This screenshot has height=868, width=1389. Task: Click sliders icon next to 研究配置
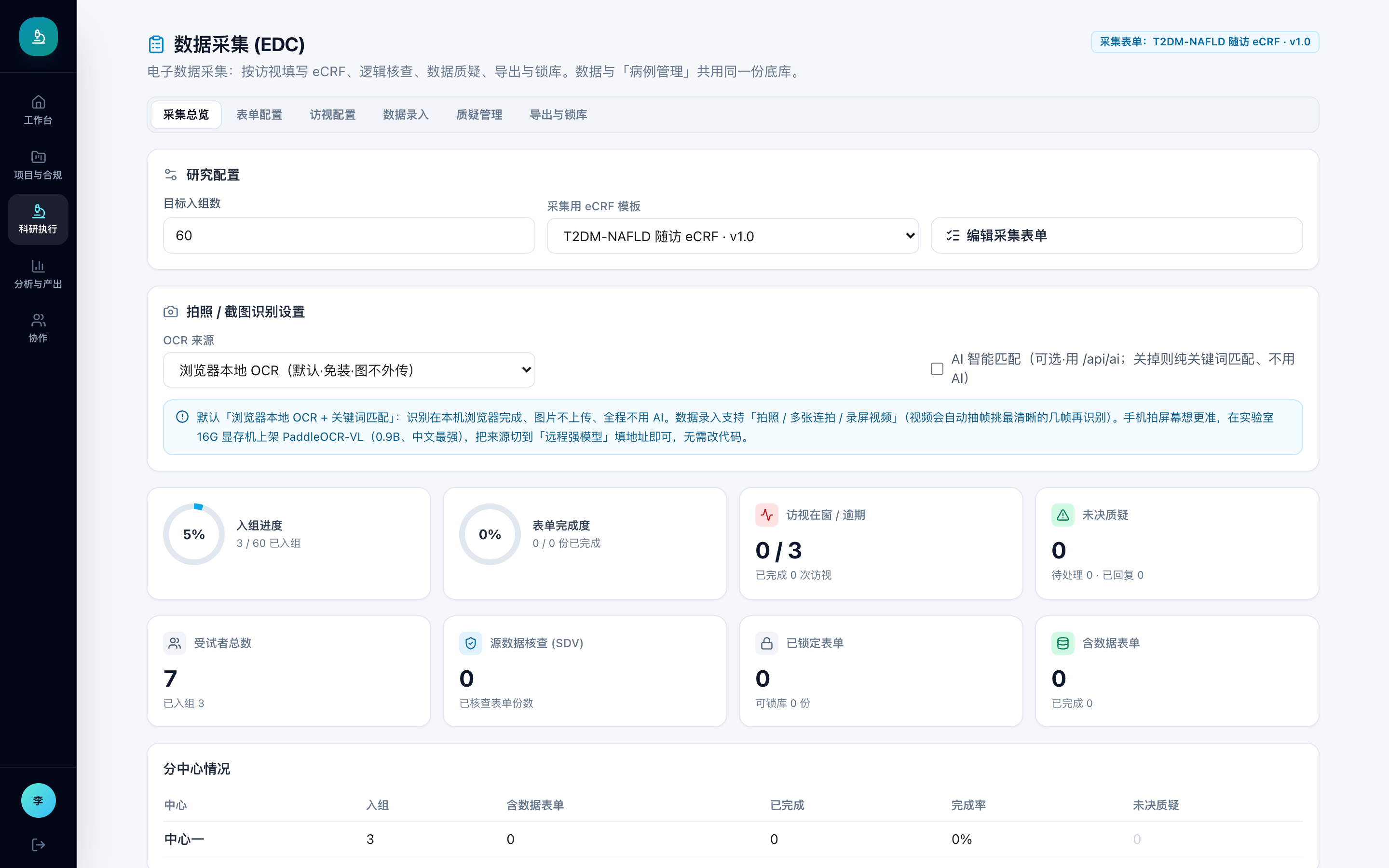click(x=170, y=175)
